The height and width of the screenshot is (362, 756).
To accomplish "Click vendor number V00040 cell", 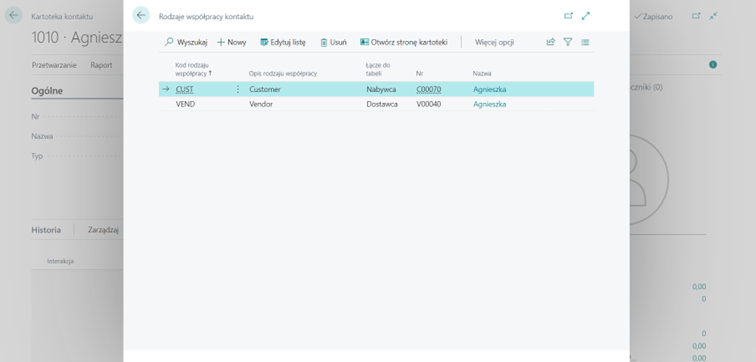I will coord(429,104).
